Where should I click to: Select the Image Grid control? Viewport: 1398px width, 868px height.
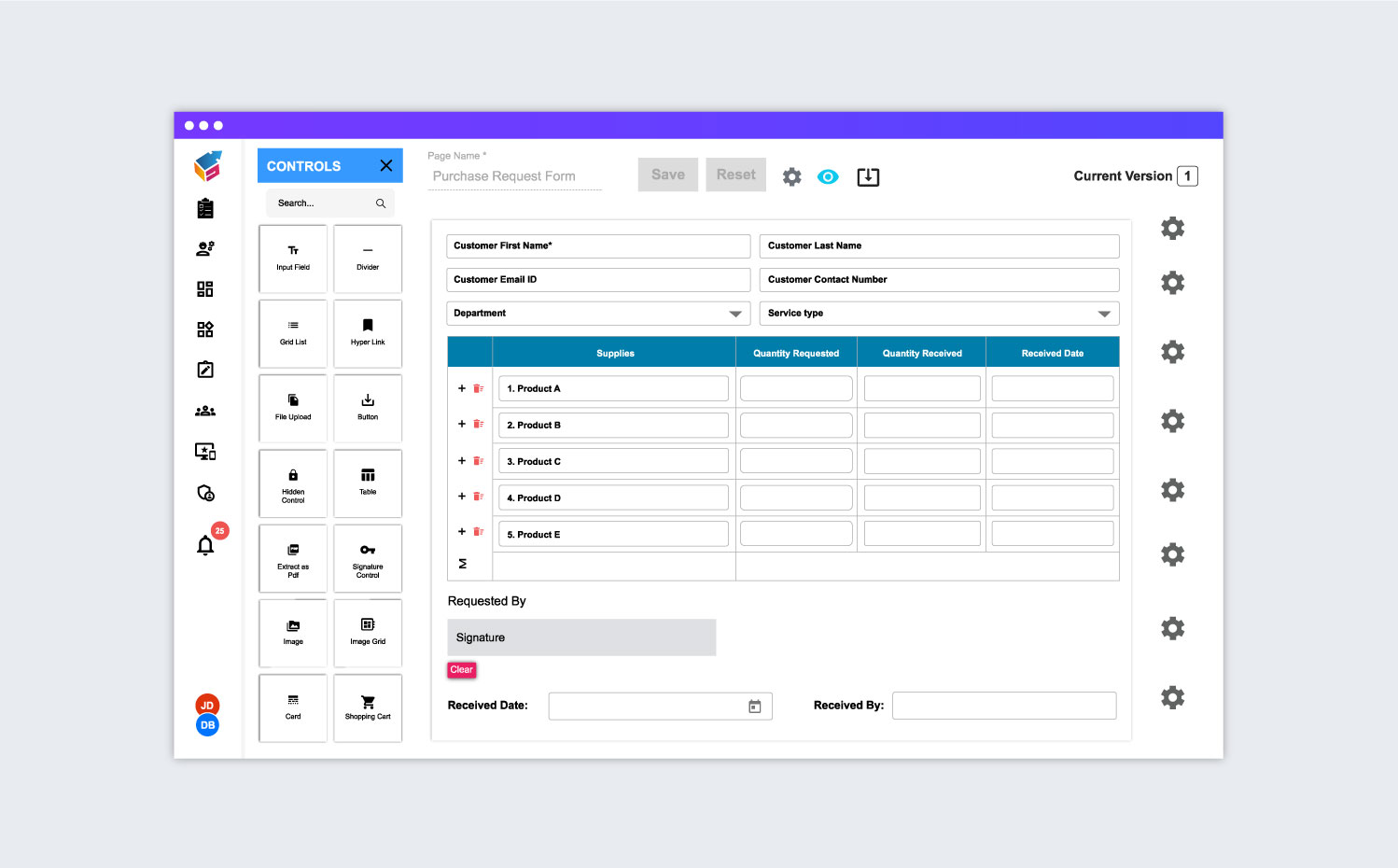[367, 633]
